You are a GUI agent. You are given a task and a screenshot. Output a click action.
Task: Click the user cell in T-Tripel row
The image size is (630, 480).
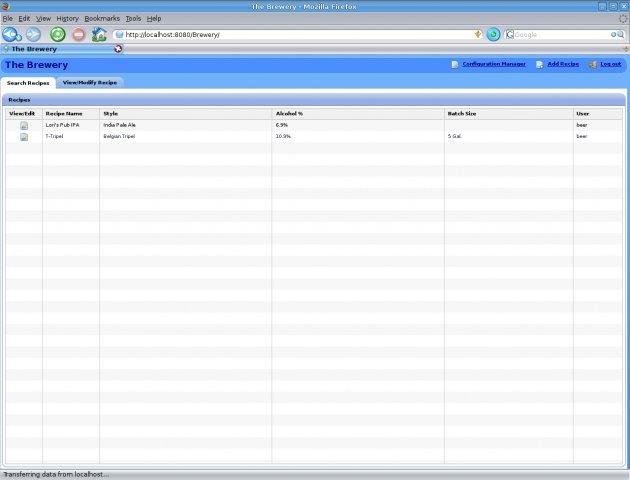click(582, 137)
